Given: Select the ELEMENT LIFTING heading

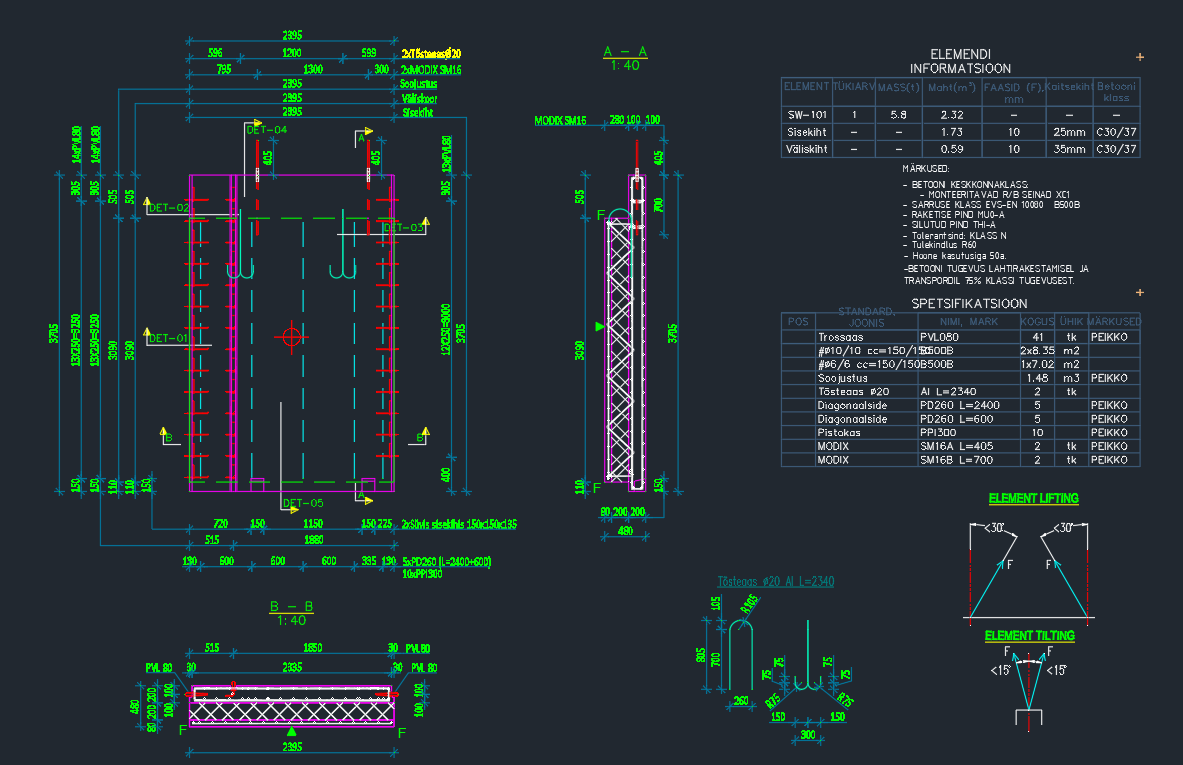Looking at the screenshot, I should pyautogui.click(x=1033, y=498).
